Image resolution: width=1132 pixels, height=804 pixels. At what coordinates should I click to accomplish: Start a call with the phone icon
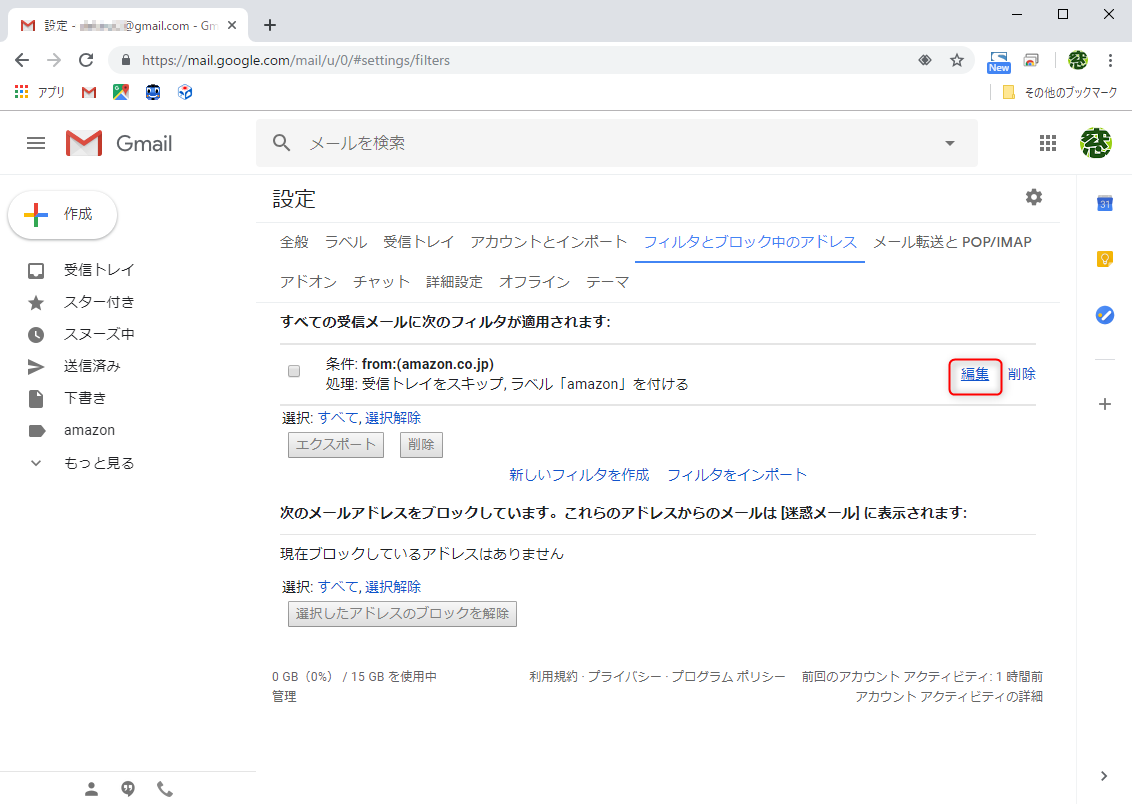(165, 788)
